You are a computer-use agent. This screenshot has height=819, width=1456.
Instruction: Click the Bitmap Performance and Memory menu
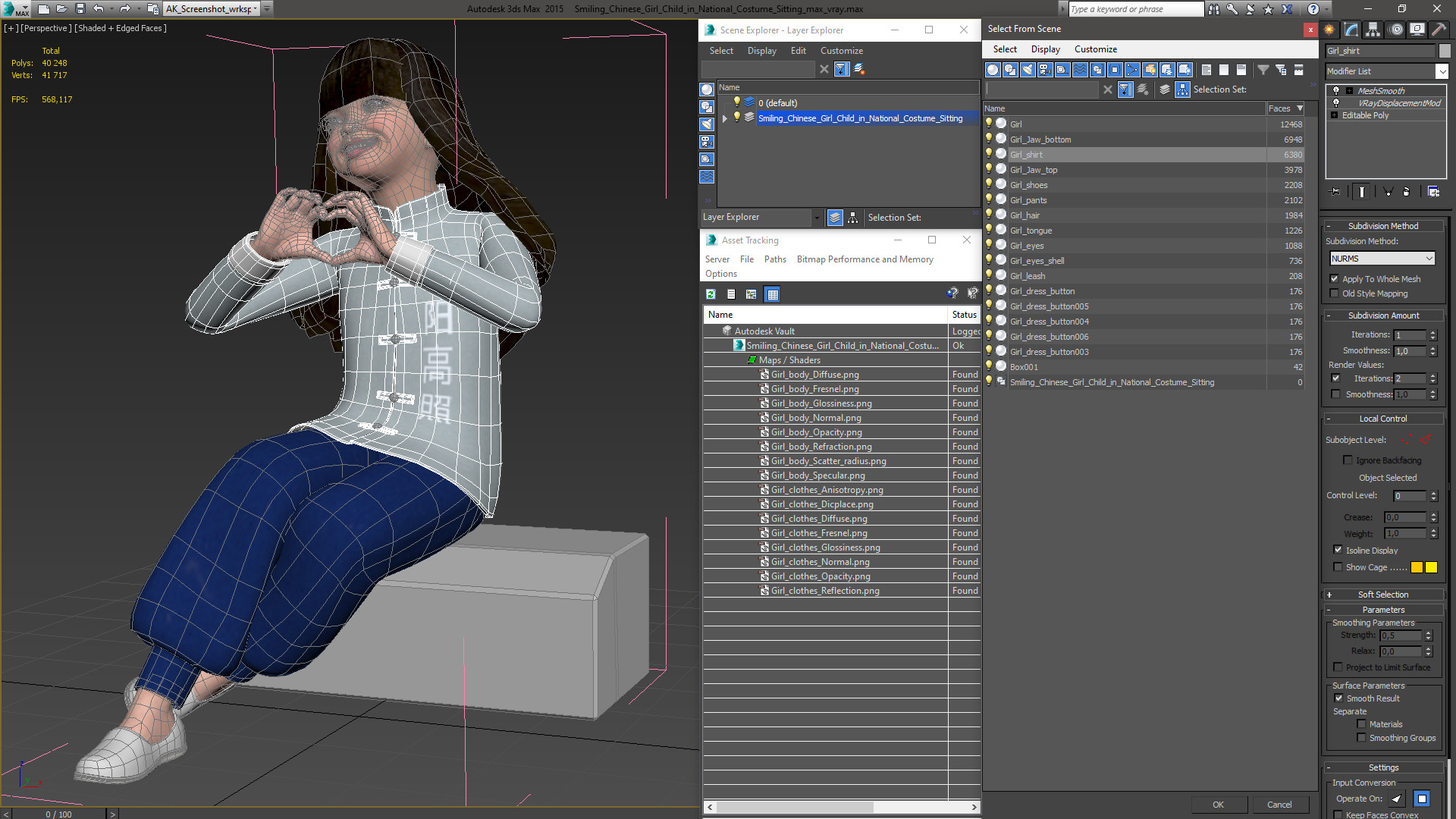(864, 259)
